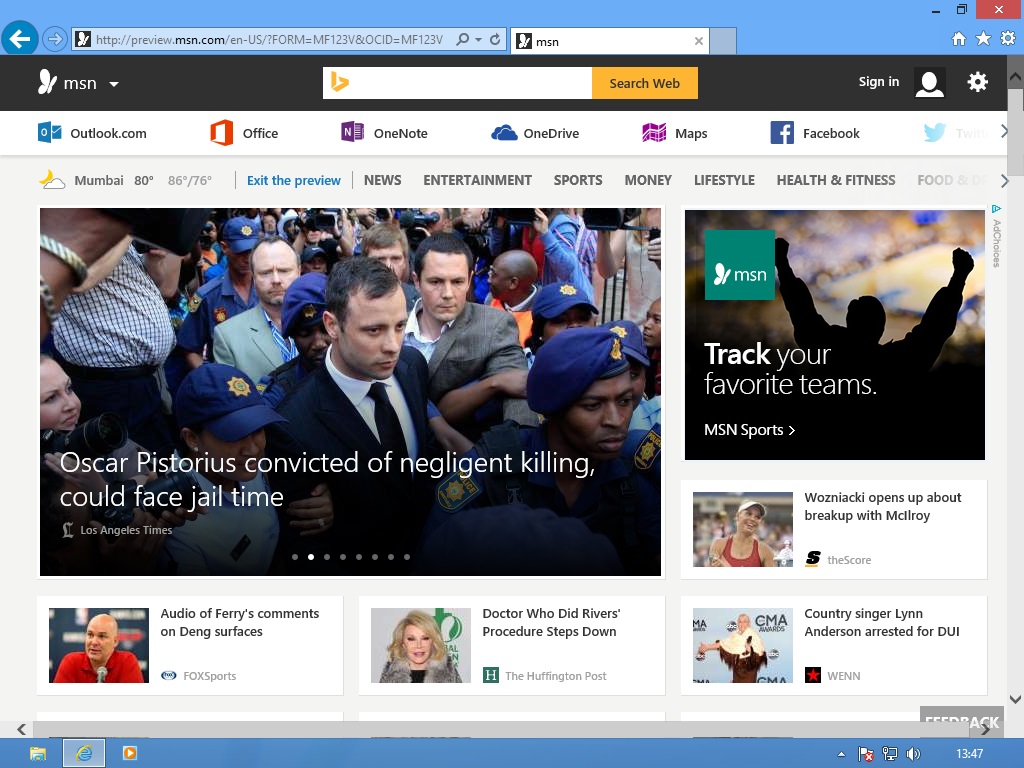The width and height of the screenshot is (1024, 768).
Task: Open Audio of Ferry's comments story
Action: [240, 622]
